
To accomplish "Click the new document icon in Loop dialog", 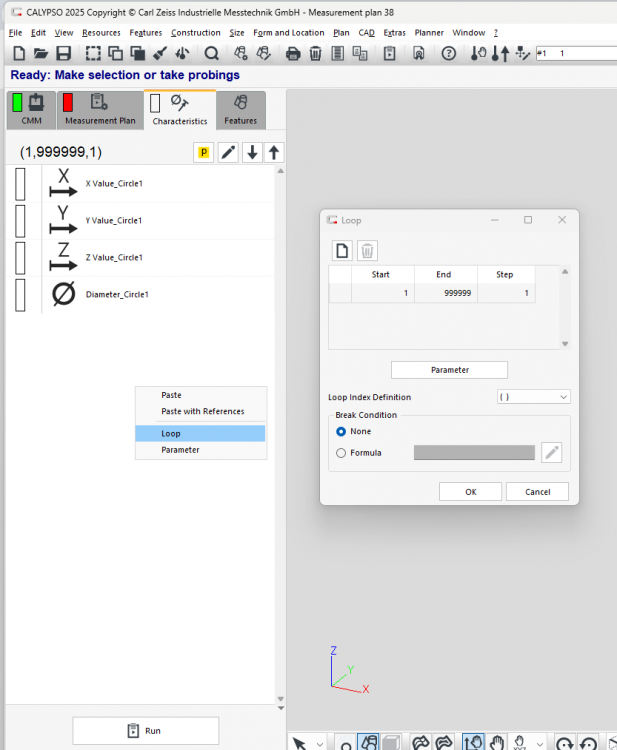I will coord(342,251).
